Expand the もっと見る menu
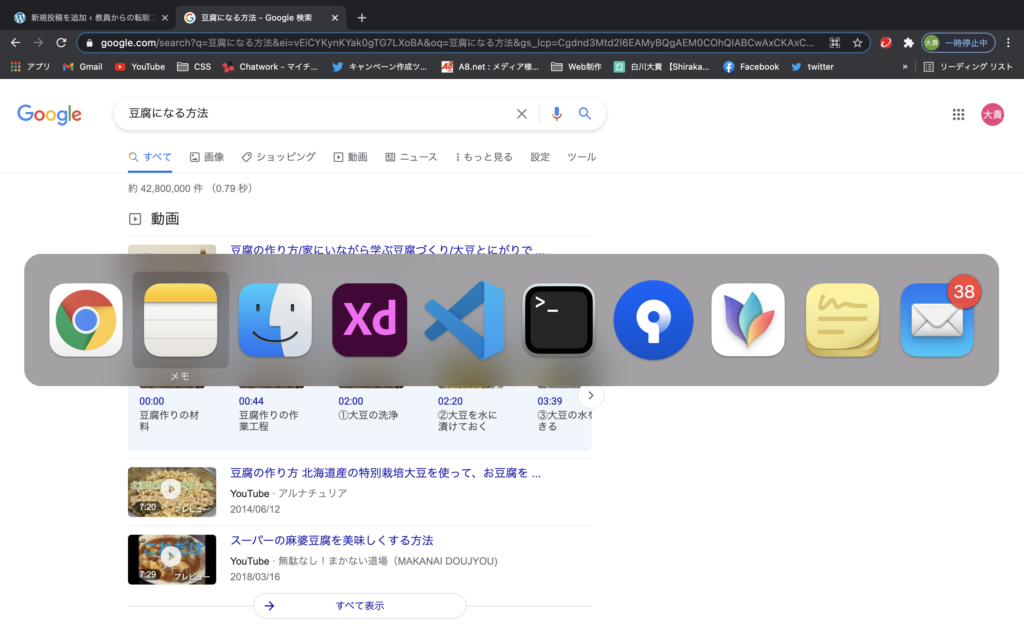The image size is (1024, 640). coord(484,157)
